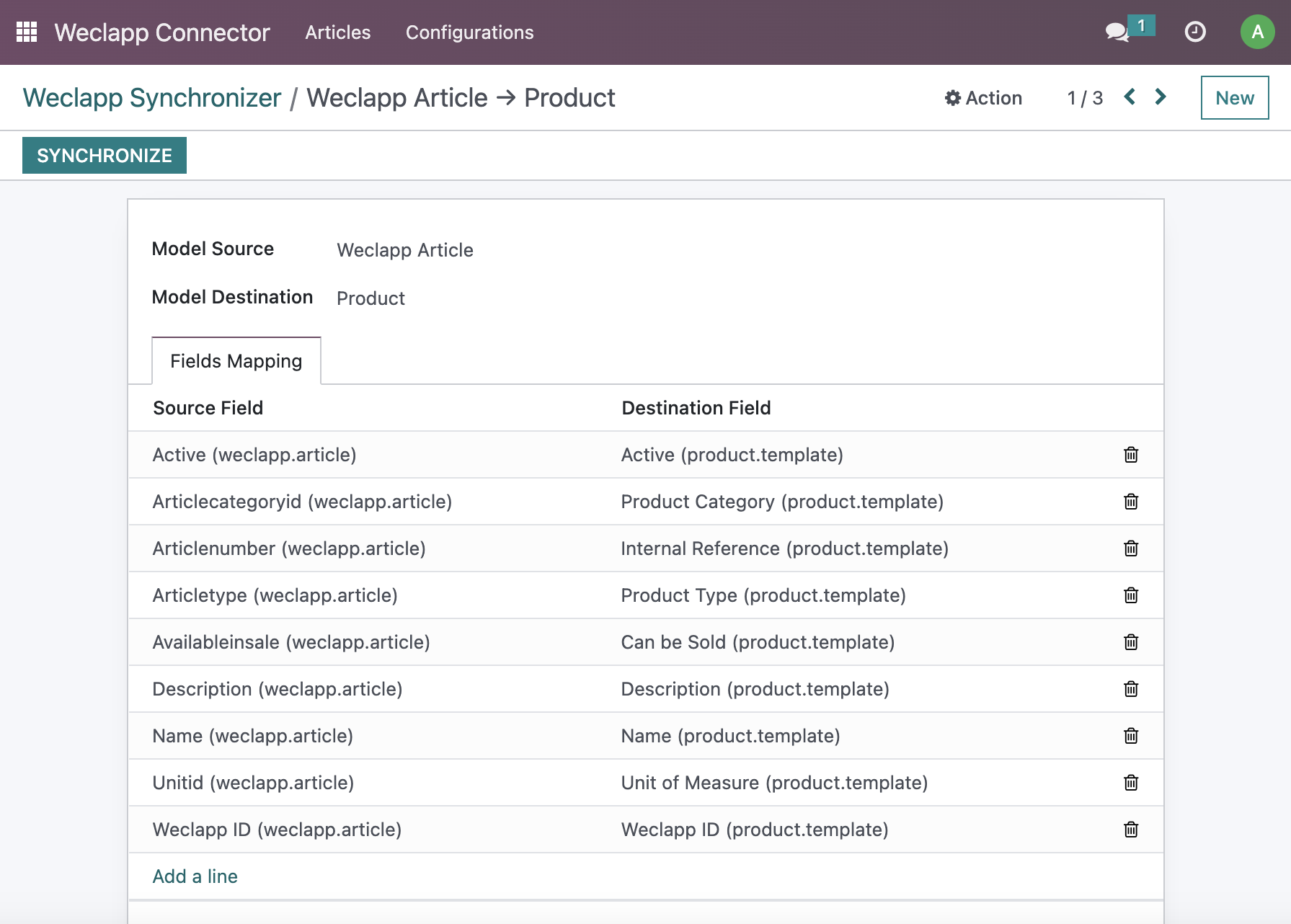Click the 1 / 3 pager counter
Image resolution: width=1291 pixels, height=924 pixels.
(1085, 98)
